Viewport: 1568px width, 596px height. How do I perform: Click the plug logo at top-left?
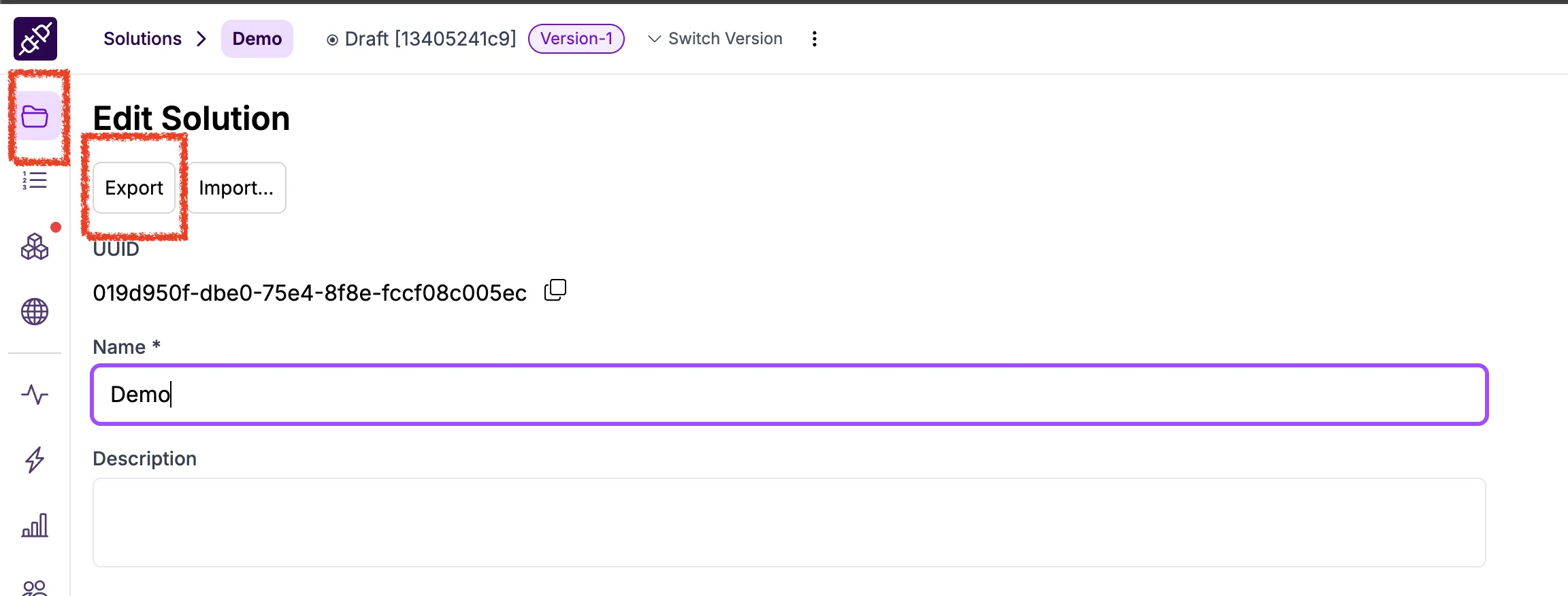click(x=35, y=39)
